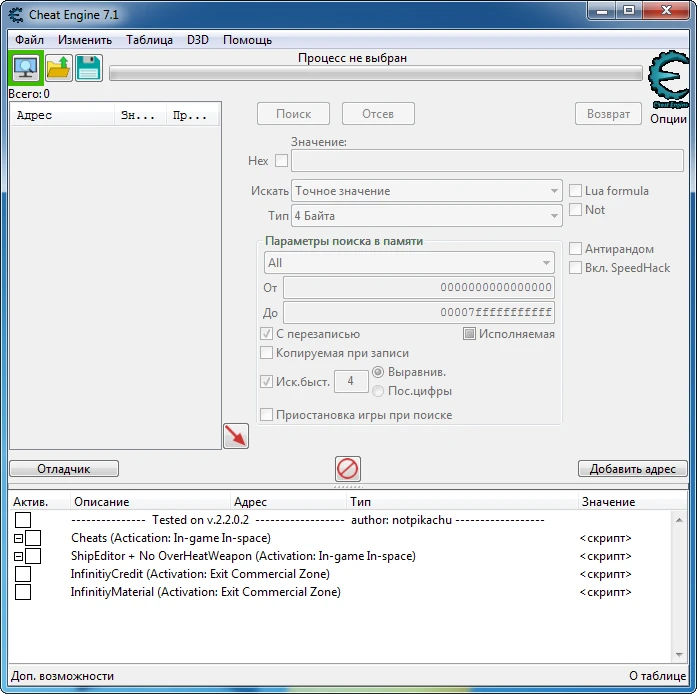697x694 pixels.
Task: Click the open table folder icon
Action: (58, 68)
